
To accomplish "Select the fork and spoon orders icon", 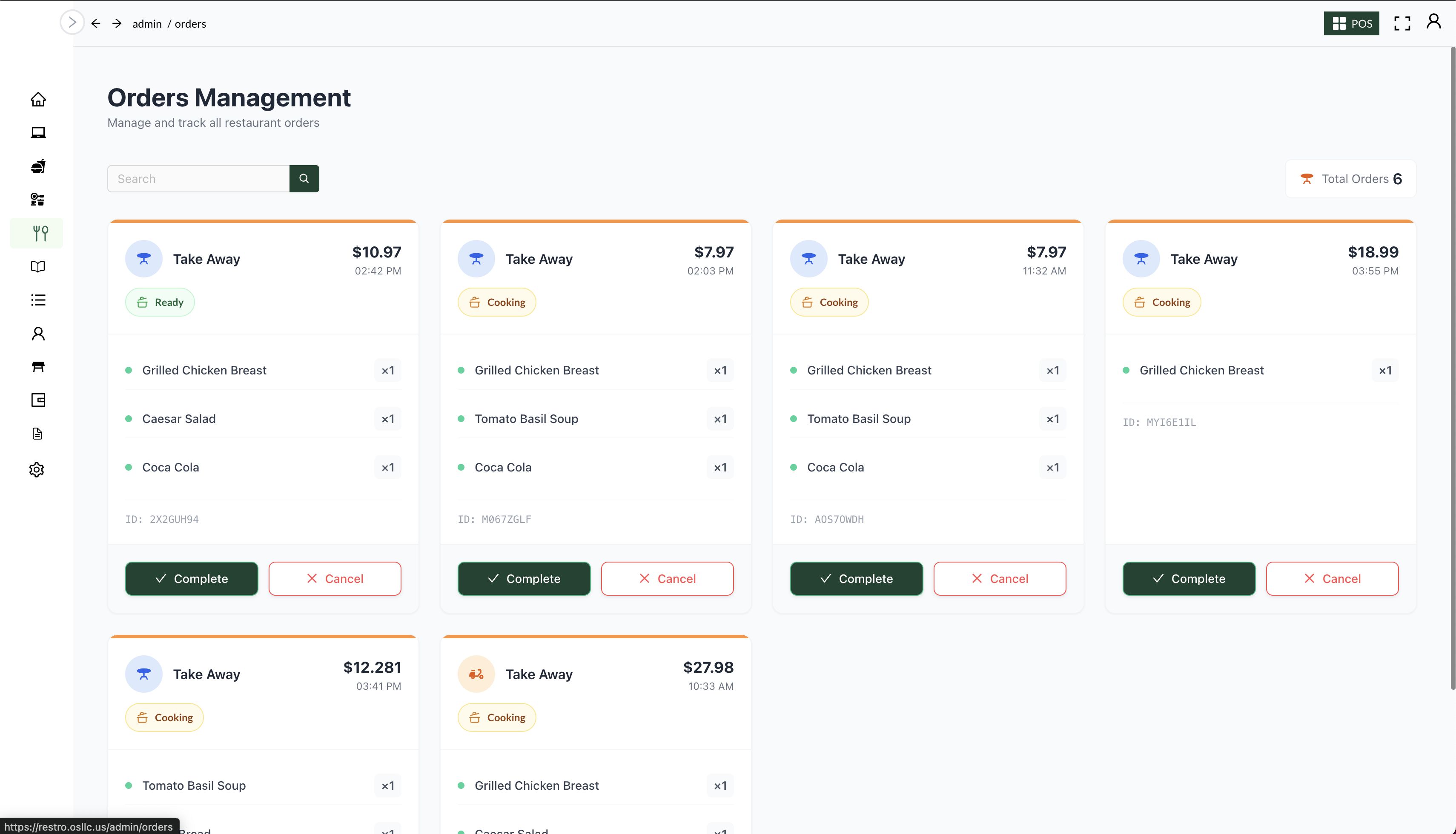I will [40, 233].
